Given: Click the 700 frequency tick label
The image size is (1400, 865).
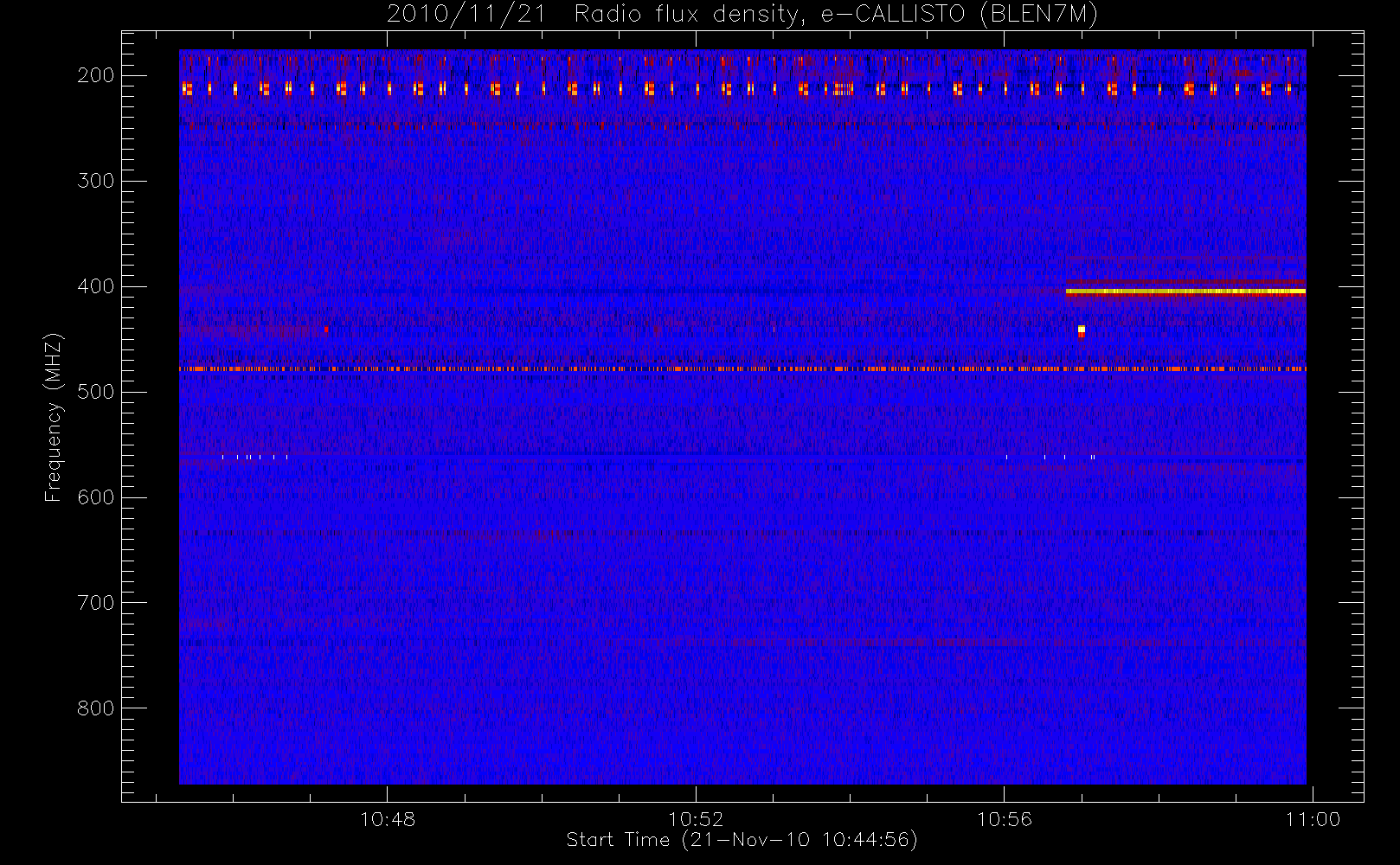Looking at the screenshot, I should (x=95, y=603).
